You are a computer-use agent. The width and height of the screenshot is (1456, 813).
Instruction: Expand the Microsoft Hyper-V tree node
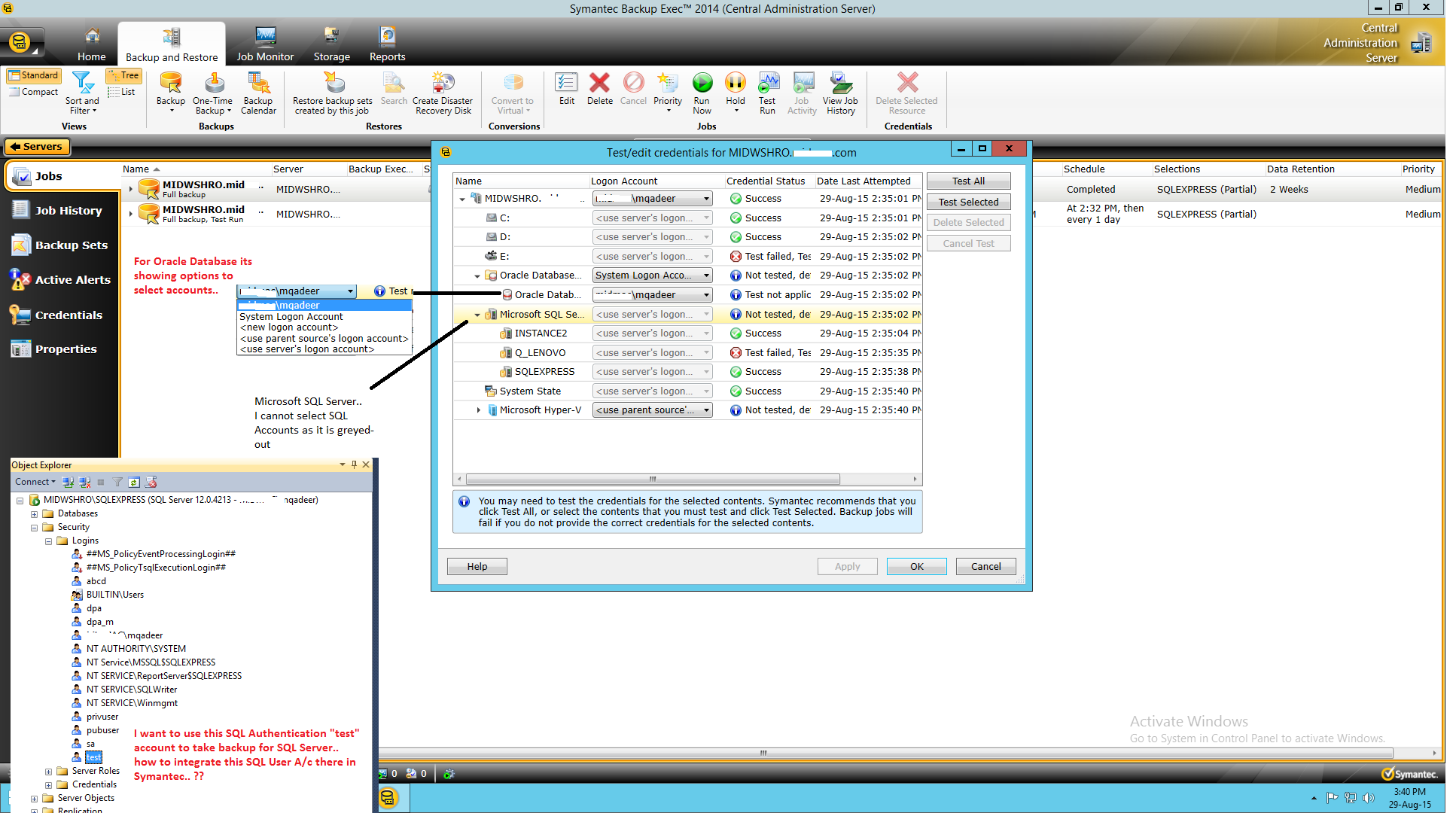point(478,410)
